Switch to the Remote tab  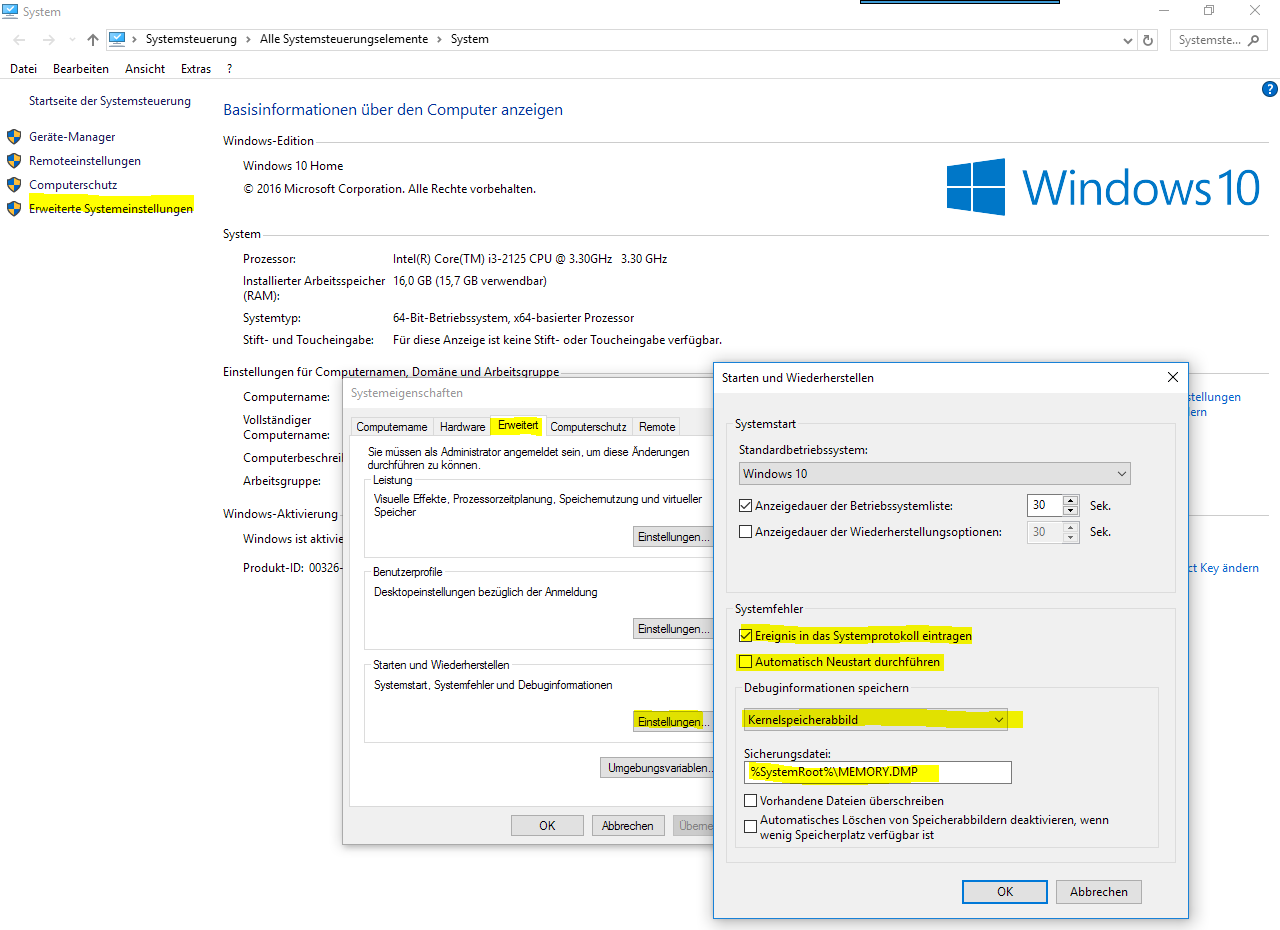point(657,427)
